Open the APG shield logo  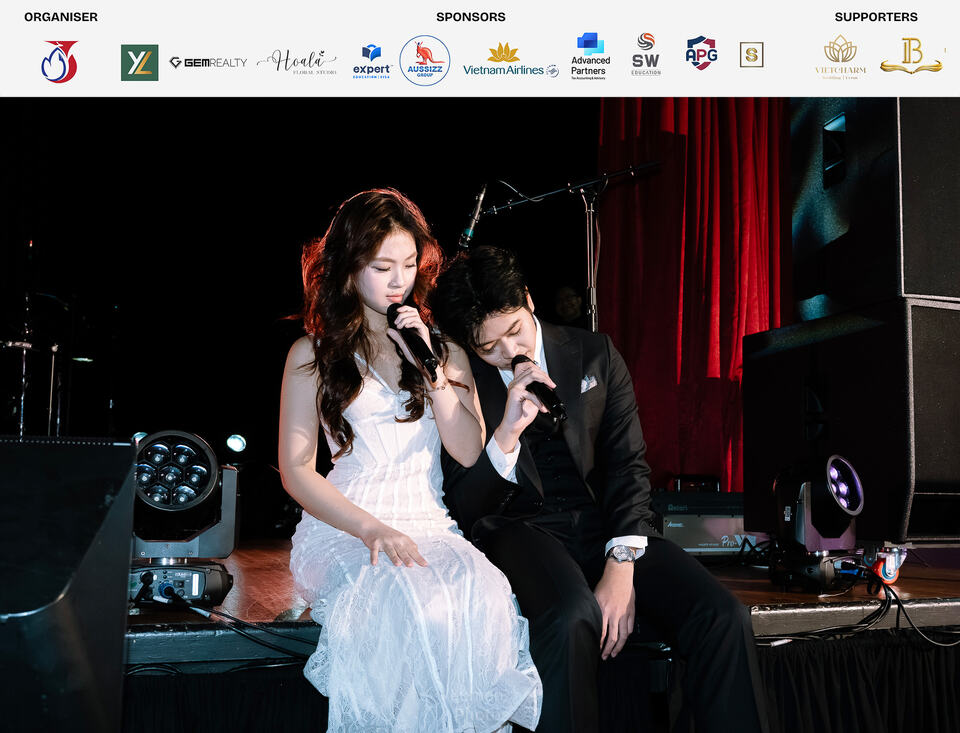pos(701,53)
